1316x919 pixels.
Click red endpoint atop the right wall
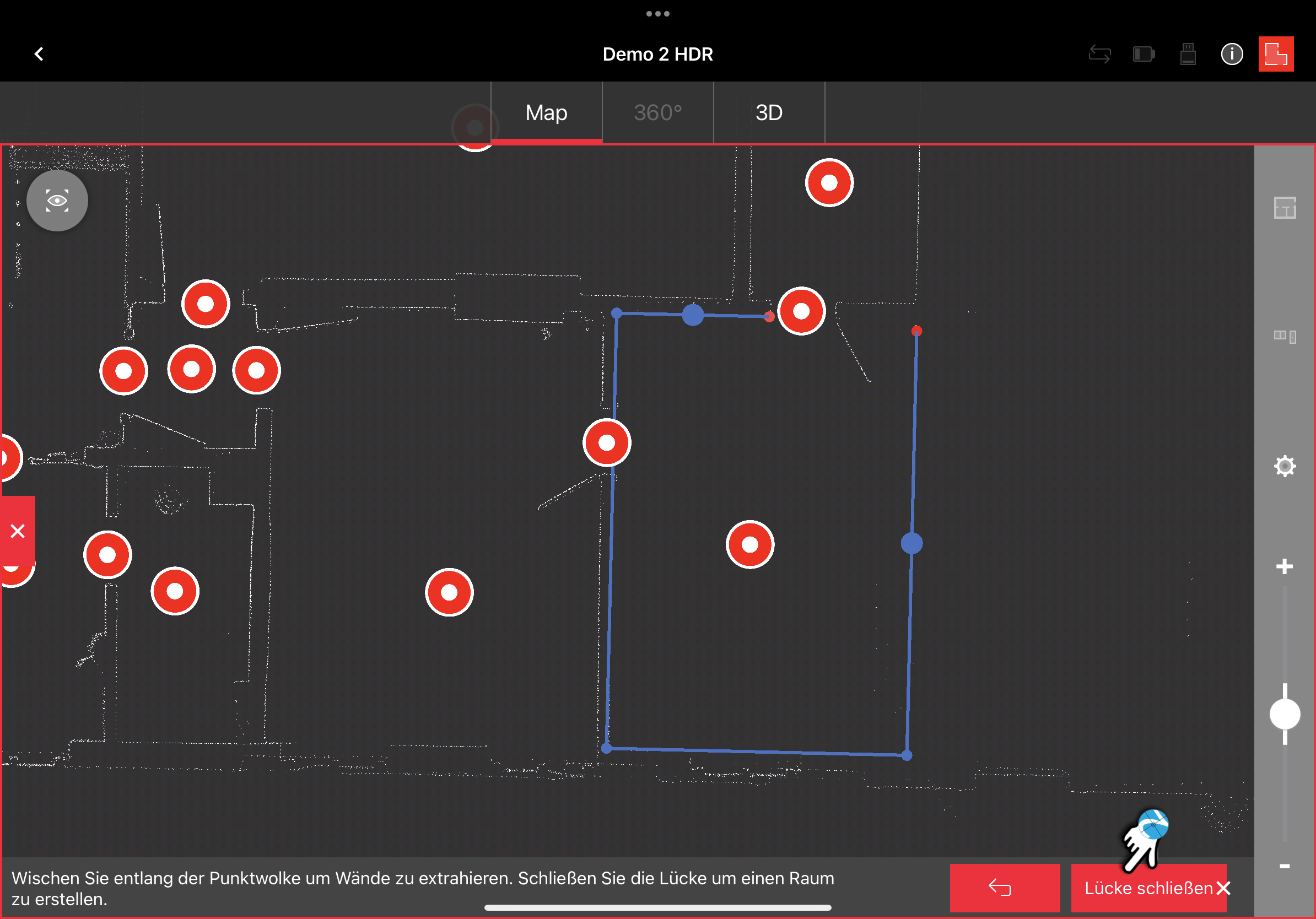click(916, 331)
